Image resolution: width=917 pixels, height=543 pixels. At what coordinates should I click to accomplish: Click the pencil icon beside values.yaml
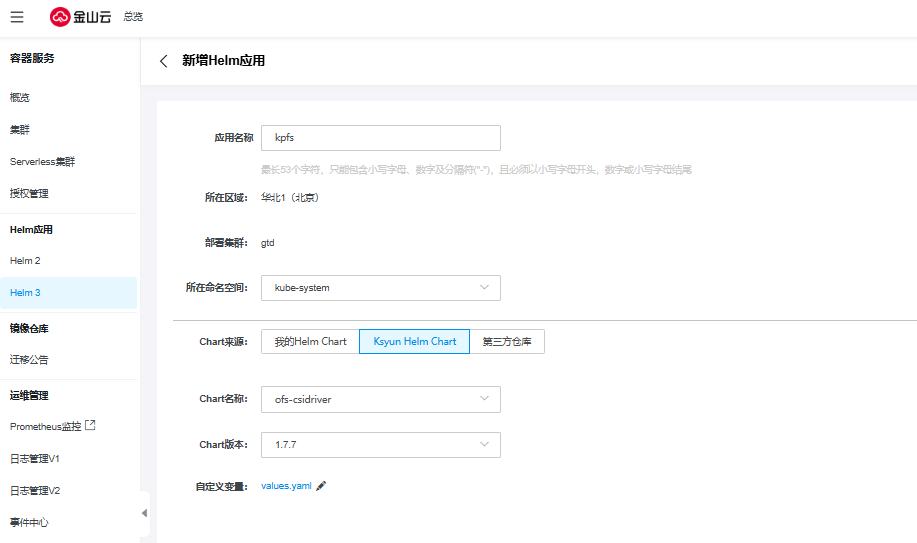click(321, 486)
